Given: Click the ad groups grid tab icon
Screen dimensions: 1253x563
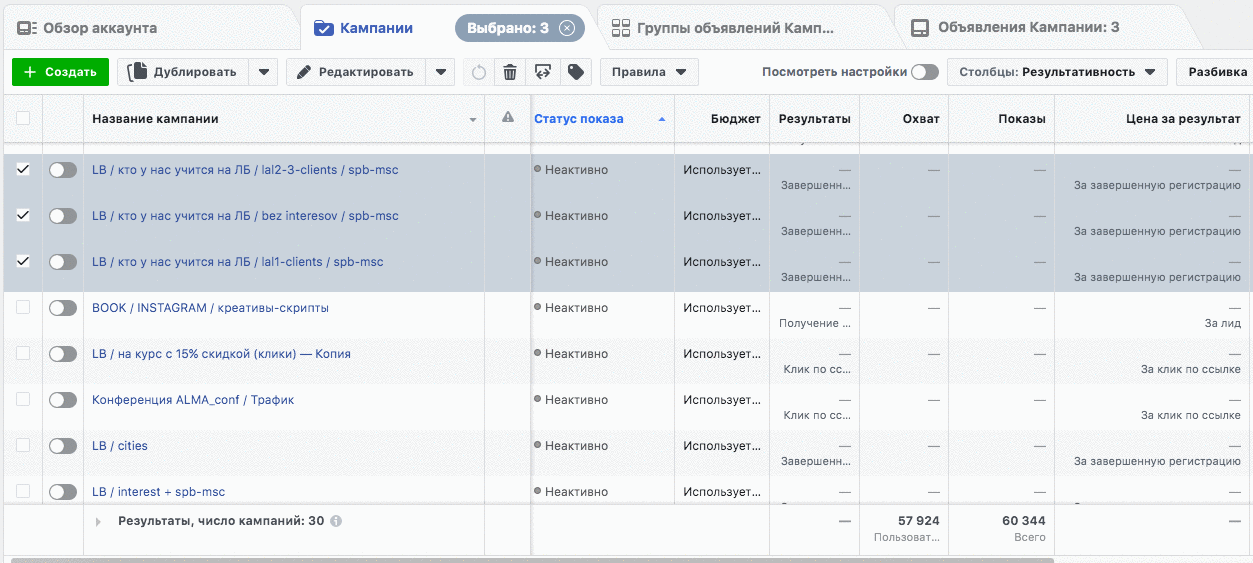Looking at the screenshot, I should (621, 28).
